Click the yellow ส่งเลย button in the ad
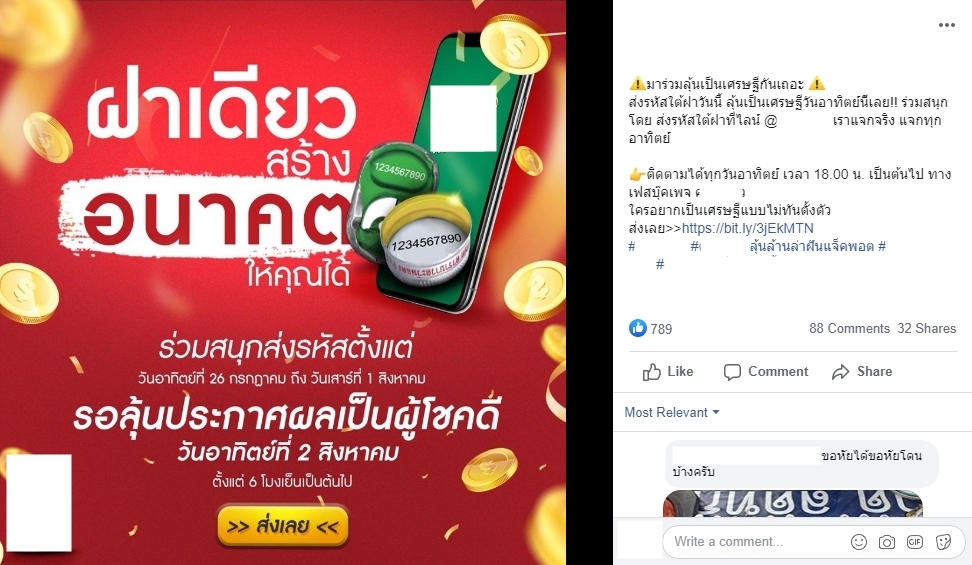Image resolution: width=972 pixels, height=565 pixels. (283, 527)
